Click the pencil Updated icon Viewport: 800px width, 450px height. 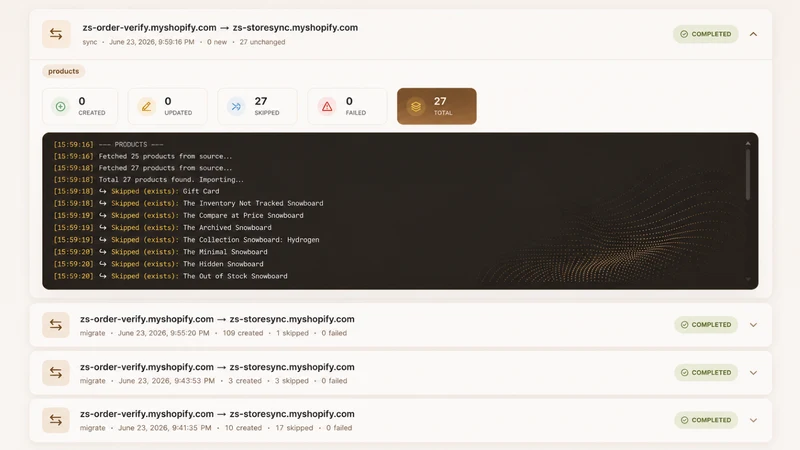click(146, 106)
